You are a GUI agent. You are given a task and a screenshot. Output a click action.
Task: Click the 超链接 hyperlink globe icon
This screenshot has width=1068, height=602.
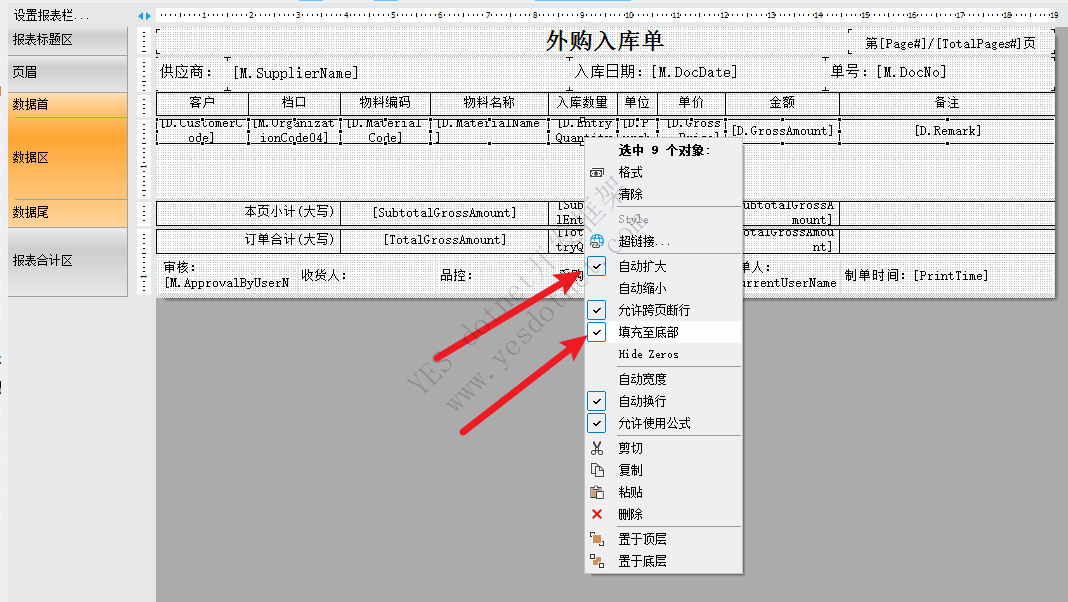(x=597, y=241)
